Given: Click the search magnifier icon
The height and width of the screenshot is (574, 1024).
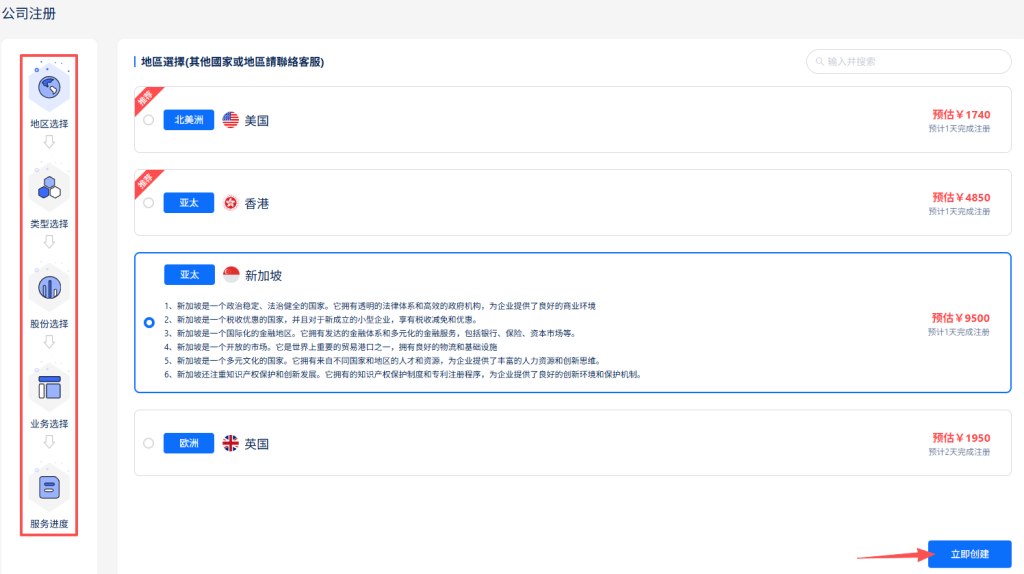Looking at the screenshot, I should (820, 61).
